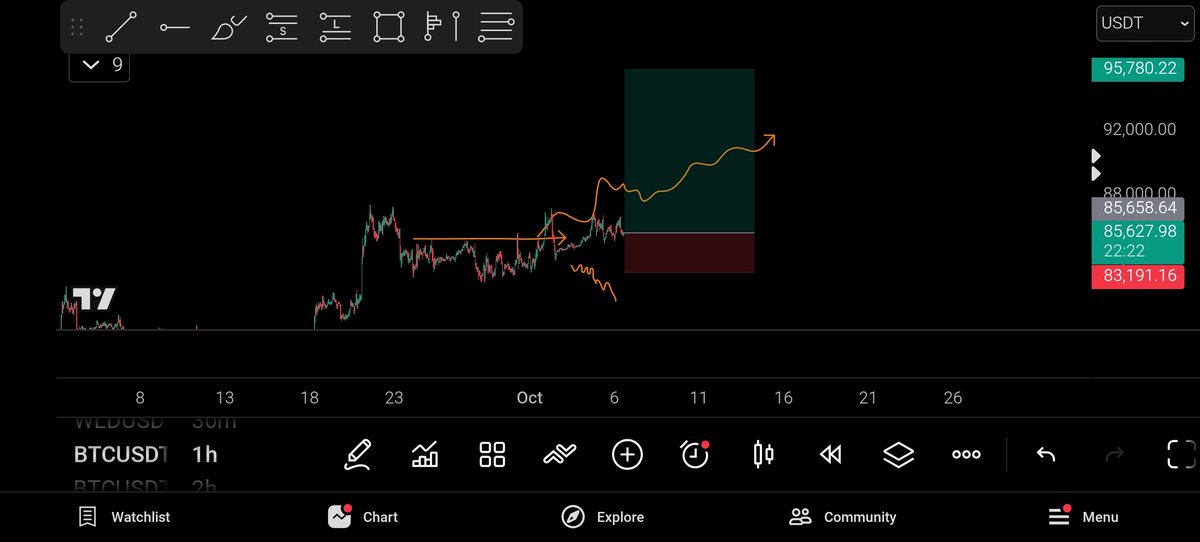Open the USDT currency dropdown
This screenshot has width=1200, height=542.
coord(1144,22)
